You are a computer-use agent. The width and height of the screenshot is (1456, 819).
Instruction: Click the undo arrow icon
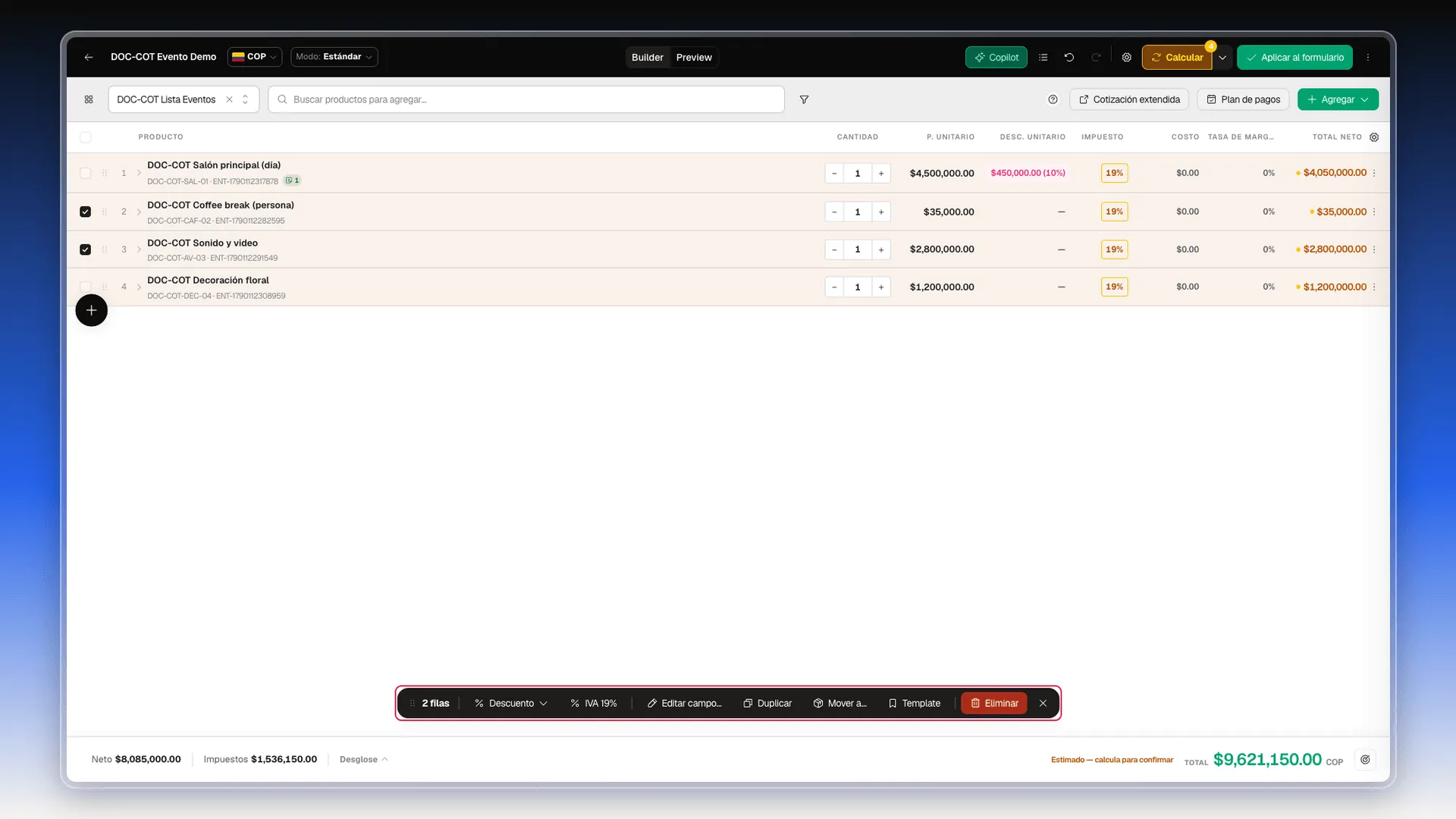pos(1069,58)
